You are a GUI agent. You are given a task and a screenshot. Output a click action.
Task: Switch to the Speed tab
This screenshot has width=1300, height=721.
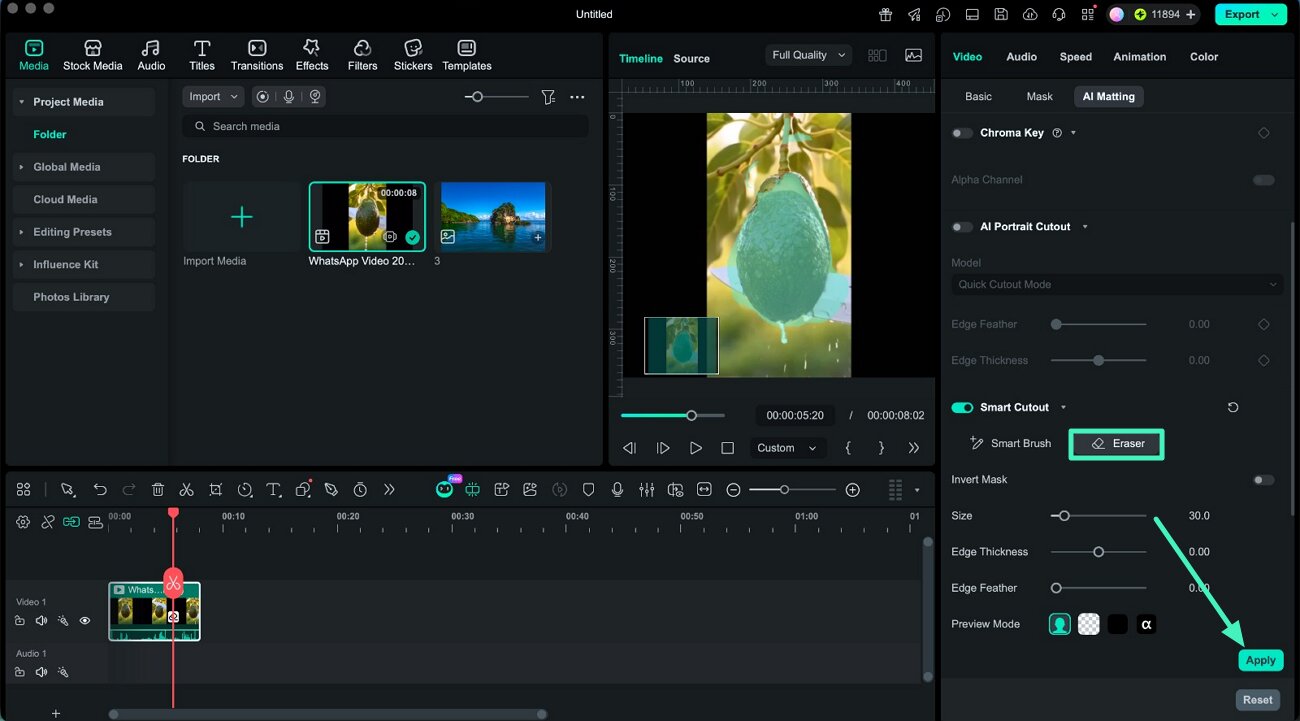pyautogui.click(x=1076, y=57)
